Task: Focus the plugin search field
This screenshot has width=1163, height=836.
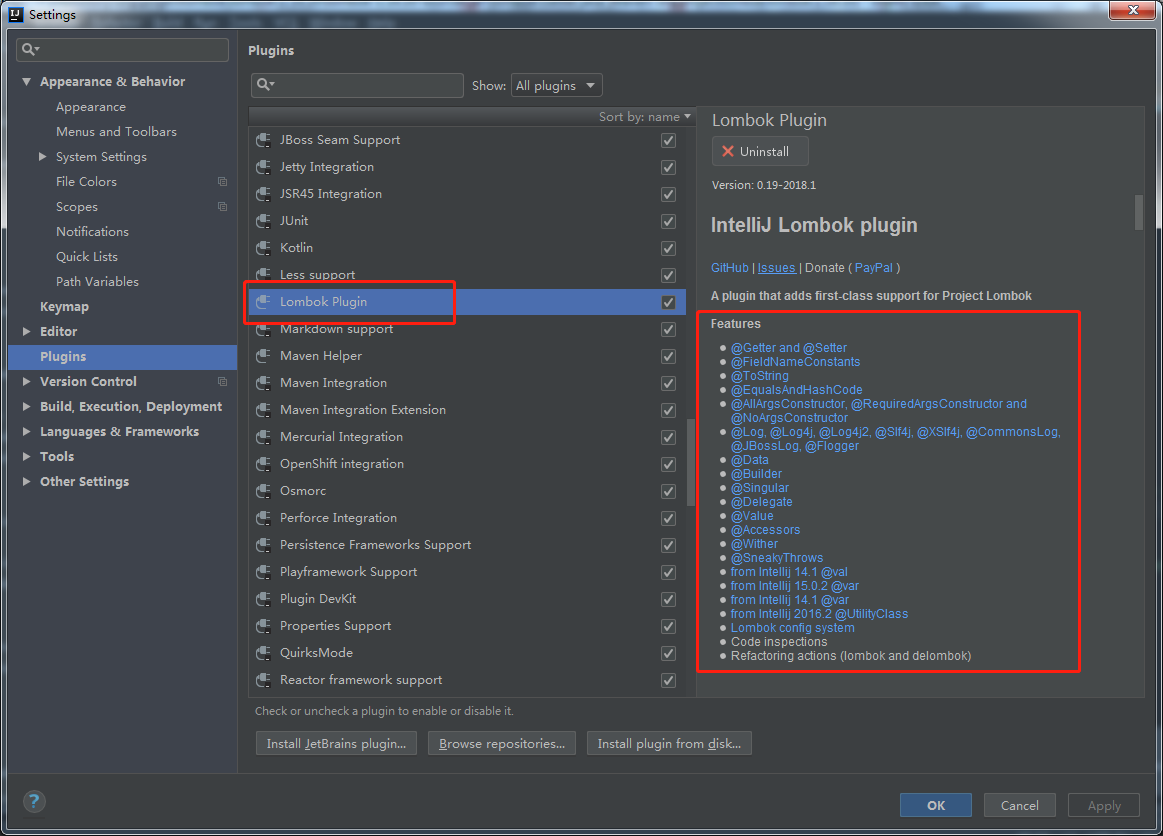Action: point(357,85)
